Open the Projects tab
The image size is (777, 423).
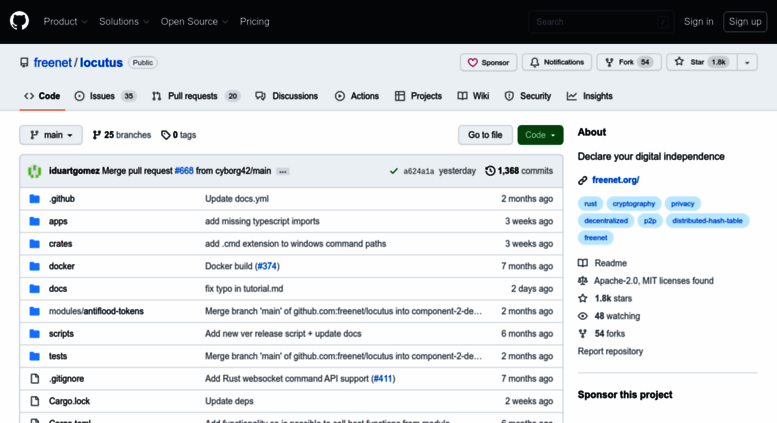[x=418, y=96]
